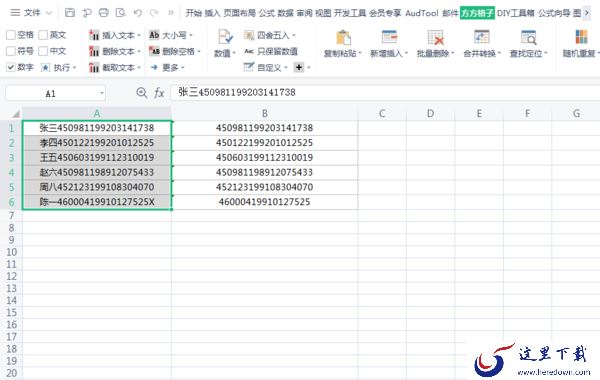Click the 数值 document icon
Viewport: 600px width, 380px height.
(x=225, y=38)
